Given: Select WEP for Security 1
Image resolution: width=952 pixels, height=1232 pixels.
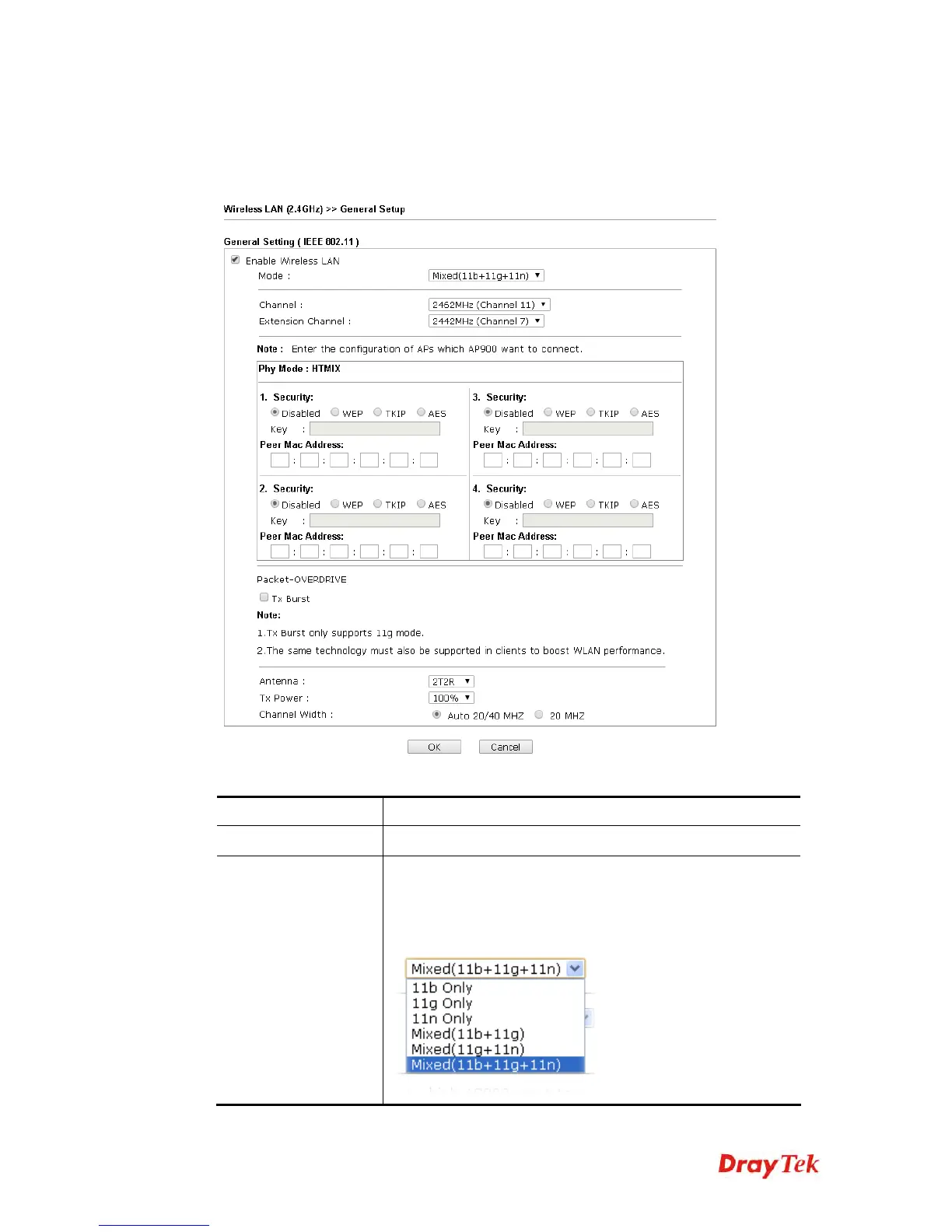Looking at the screenshot, I should pos(334,412).
